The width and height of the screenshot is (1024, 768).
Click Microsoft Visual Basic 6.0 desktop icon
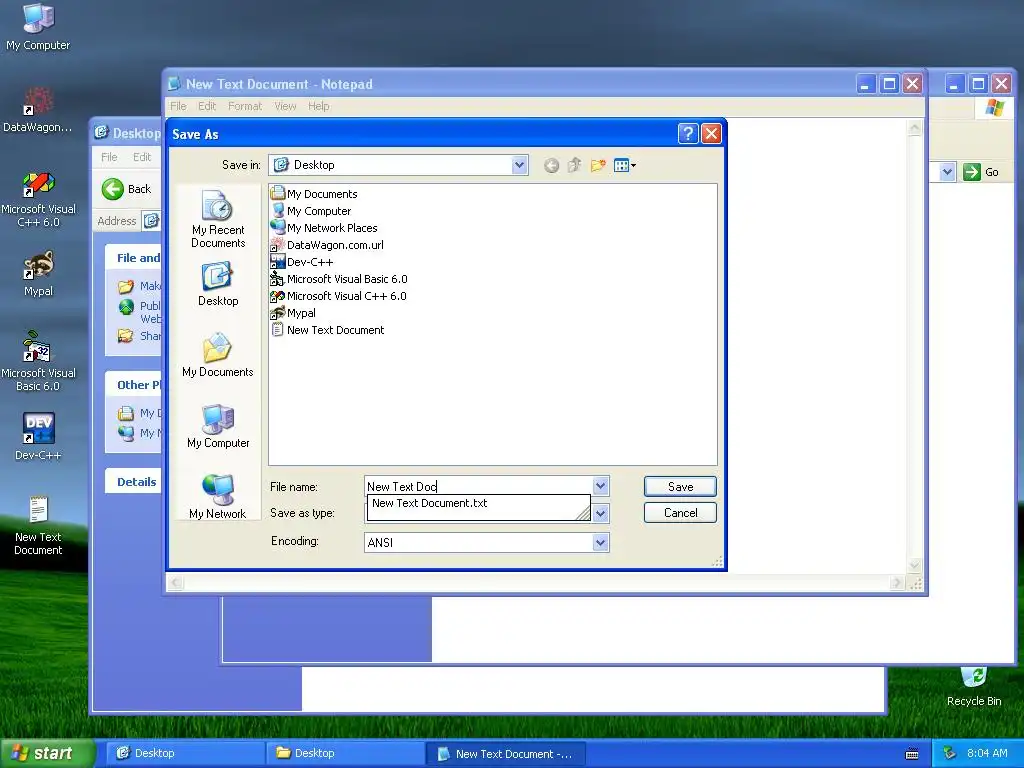tap(38, 361)
